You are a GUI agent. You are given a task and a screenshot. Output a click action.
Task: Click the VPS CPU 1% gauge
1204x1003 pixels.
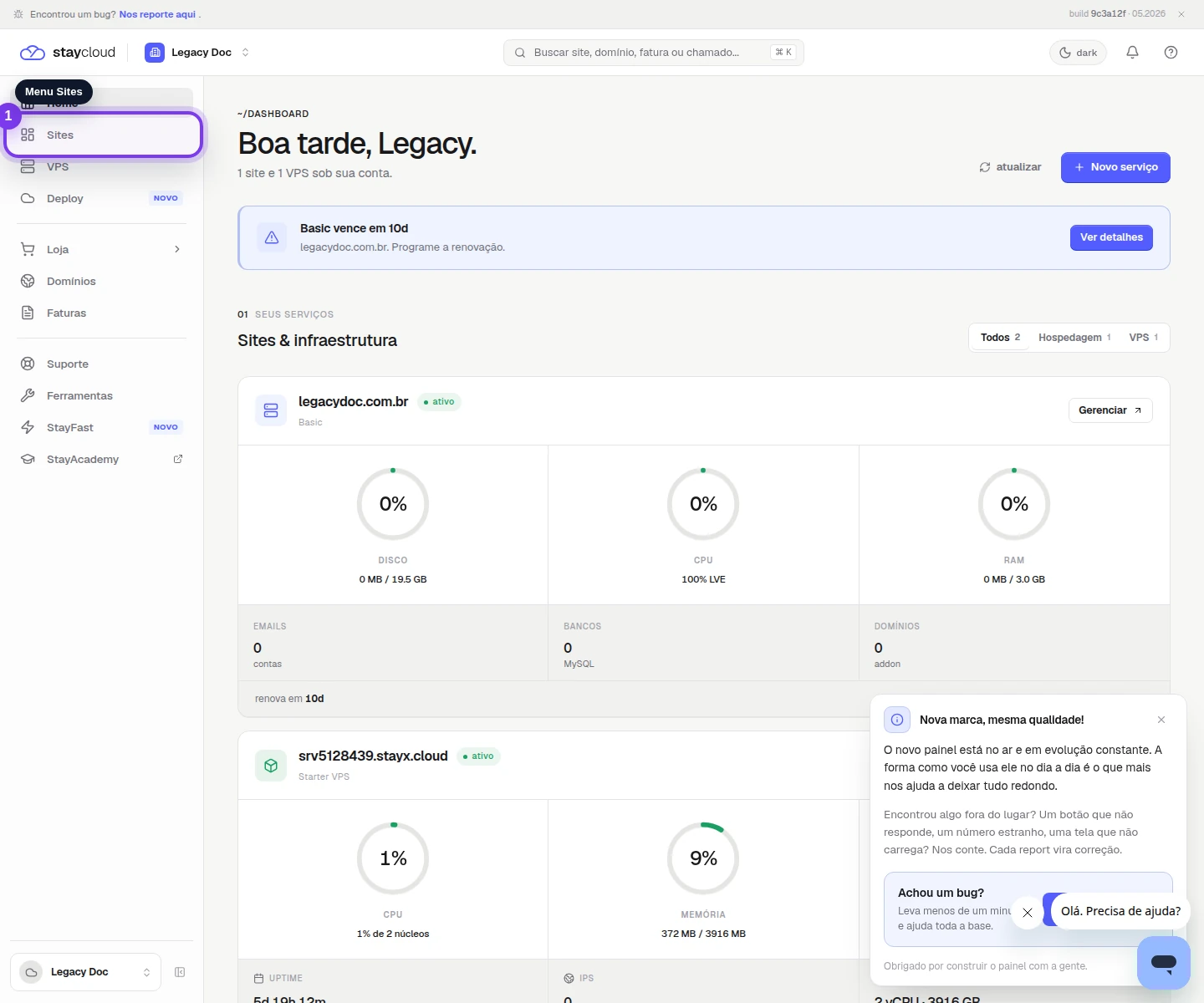click(393, 858)
